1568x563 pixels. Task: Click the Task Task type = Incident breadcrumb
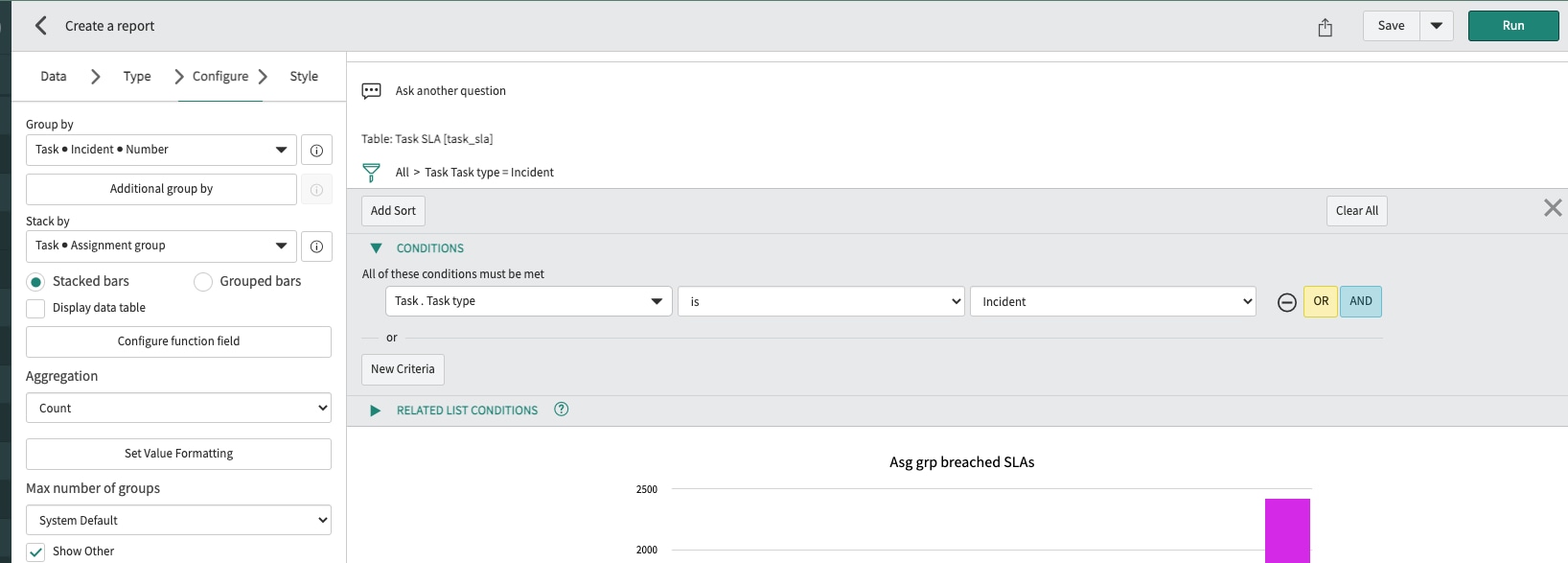click(x=489, y=173)
